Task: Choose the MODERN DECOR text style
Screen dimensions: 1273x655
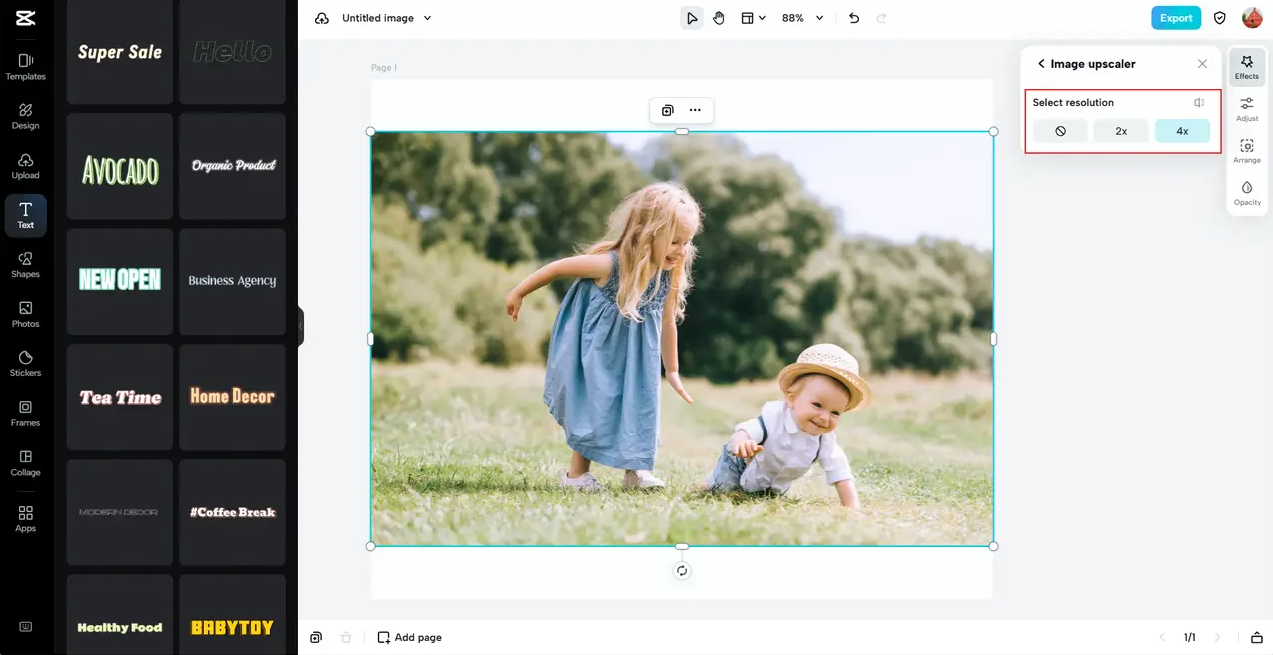Action: pyautogui.click(x=120, y=512)
